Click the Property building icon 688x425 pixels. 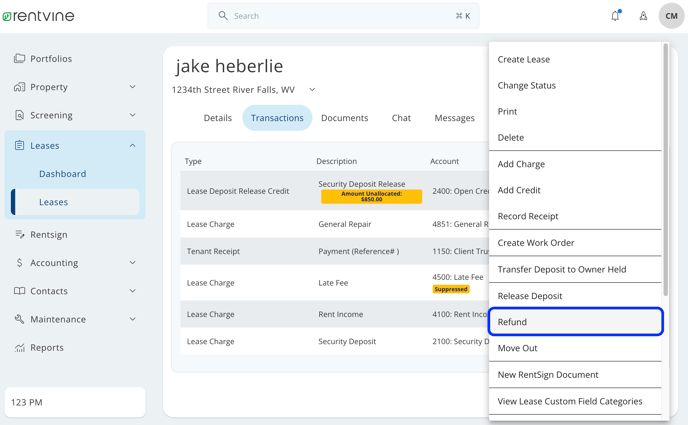coord(19,87)
